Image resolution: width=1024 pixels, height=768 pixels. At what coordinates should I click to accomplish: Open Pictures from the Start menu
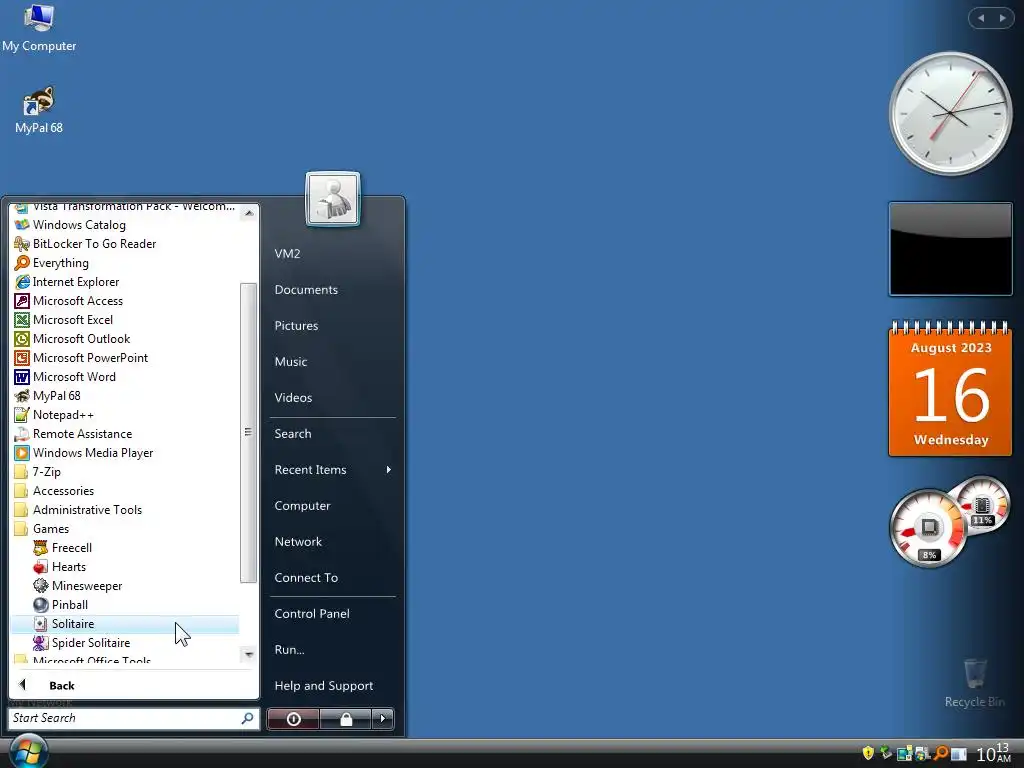296,325
